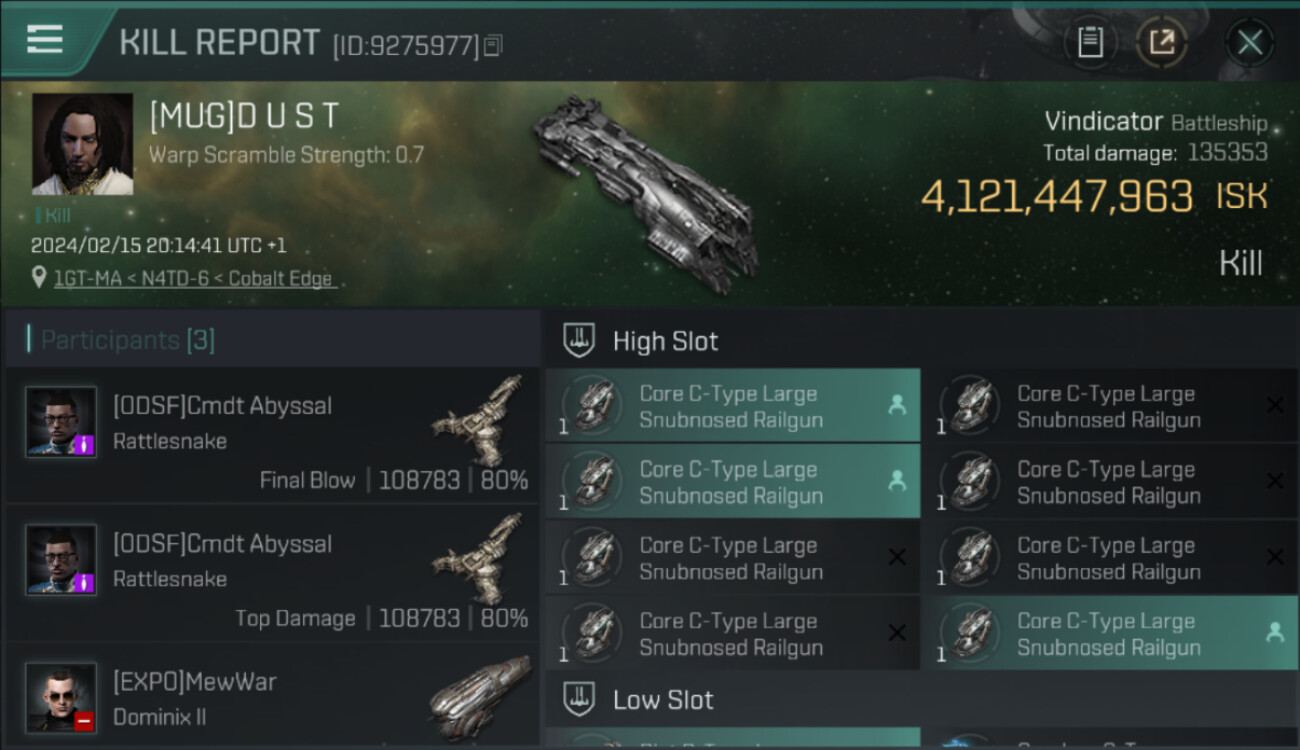This screenshot has height=750, width=1300.
Task: Click X on top-right railgun entry
Action: (x=1275, y=405)
